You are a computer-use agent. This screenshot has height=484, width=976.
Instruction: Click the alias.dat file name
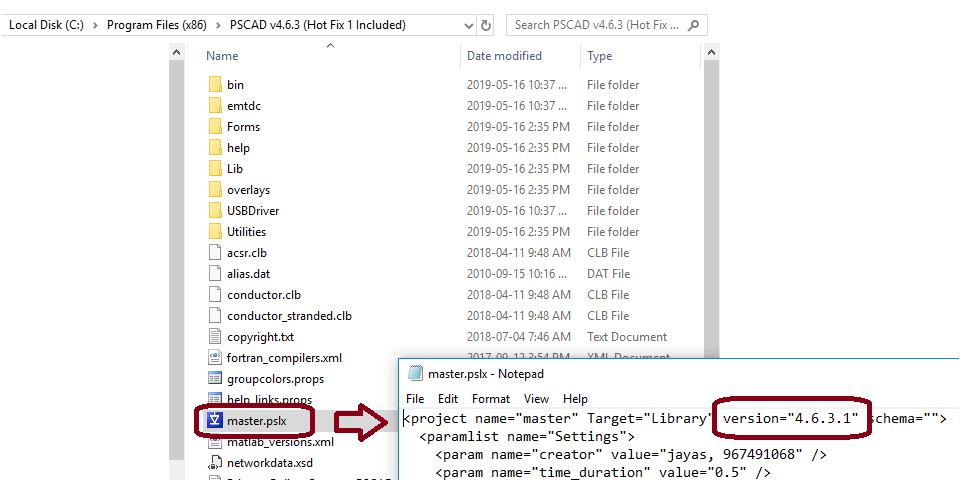tap(248, 274)
